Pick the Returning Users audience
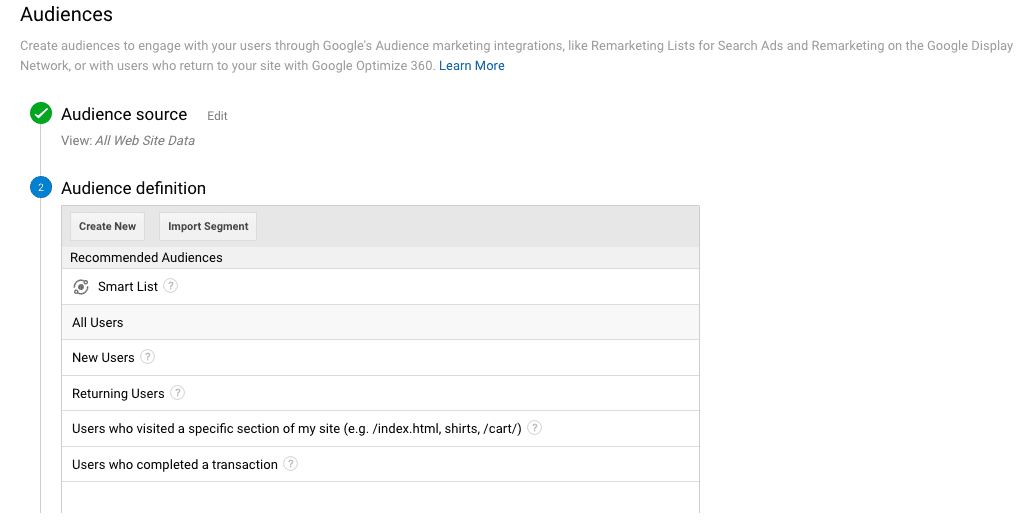 coord(118,394)
